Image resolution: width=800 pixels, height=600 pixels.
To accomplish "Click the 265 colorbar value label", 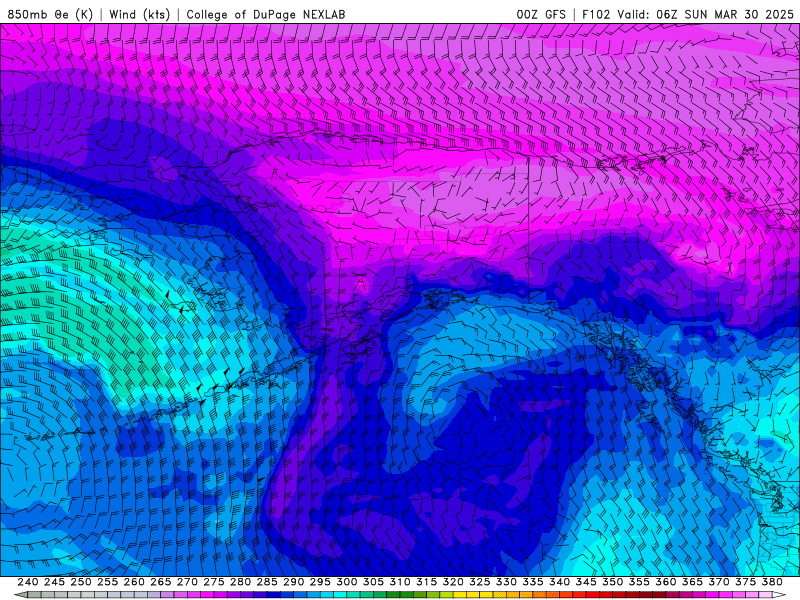I will (160, 582).
